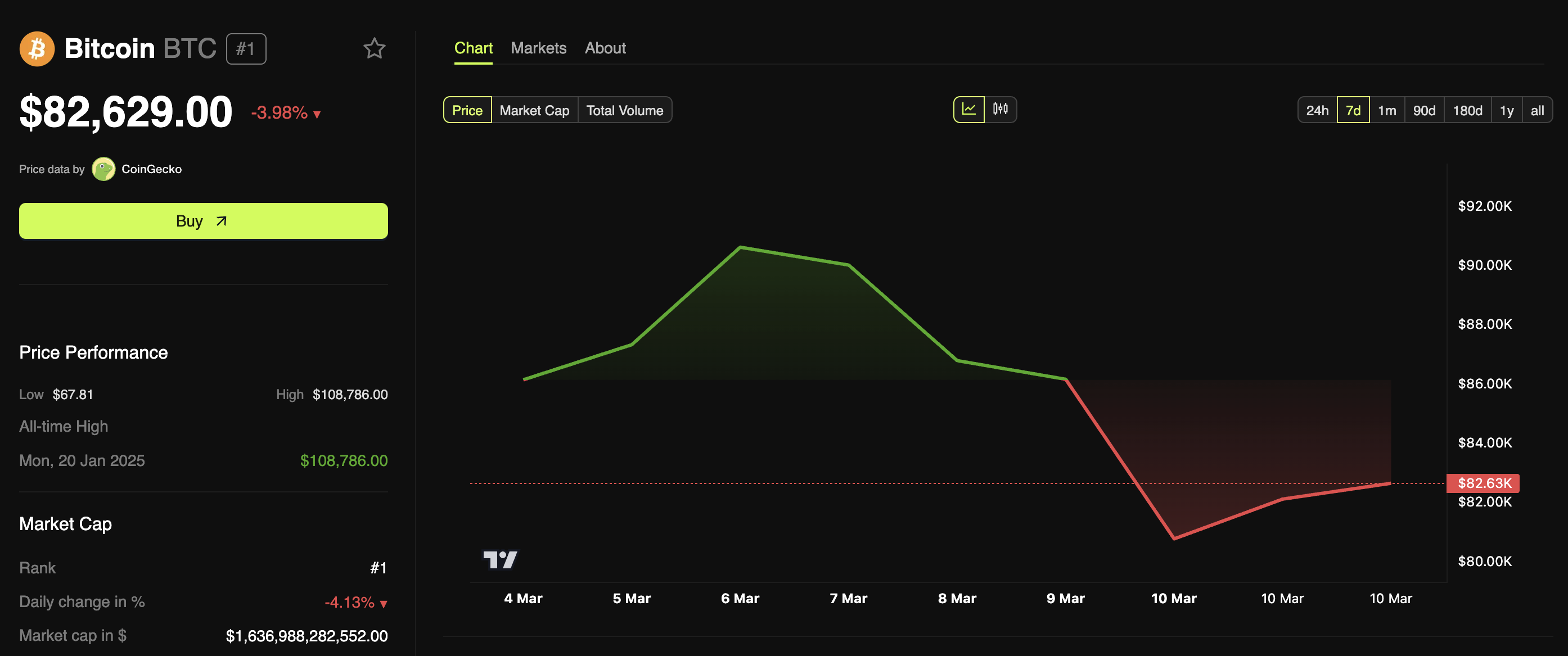Viewport: 1568px width, 656px height.
Task: Open the About tab
Action: (605, 48)
